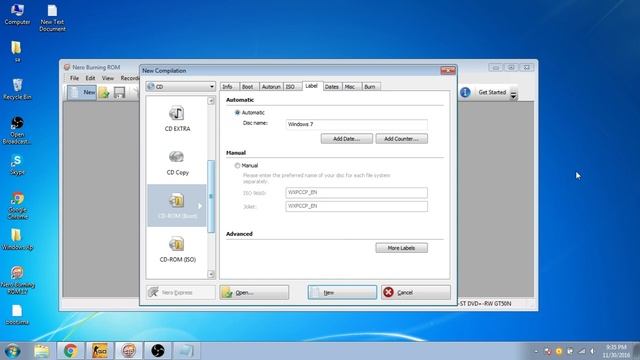Select the Google Chrome desktop icon

17,205
